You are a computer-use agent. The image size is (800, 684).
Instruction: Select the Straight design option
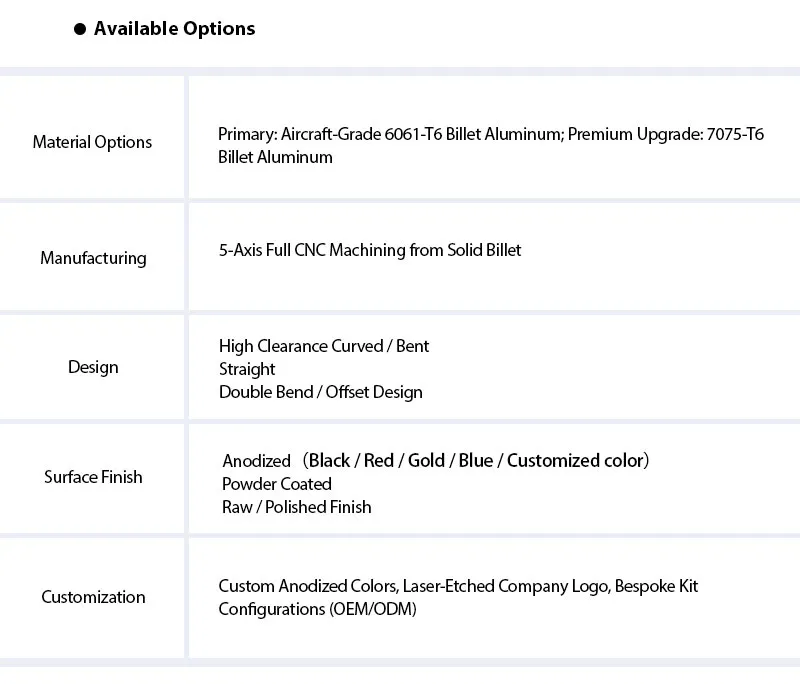click(247, 369)
